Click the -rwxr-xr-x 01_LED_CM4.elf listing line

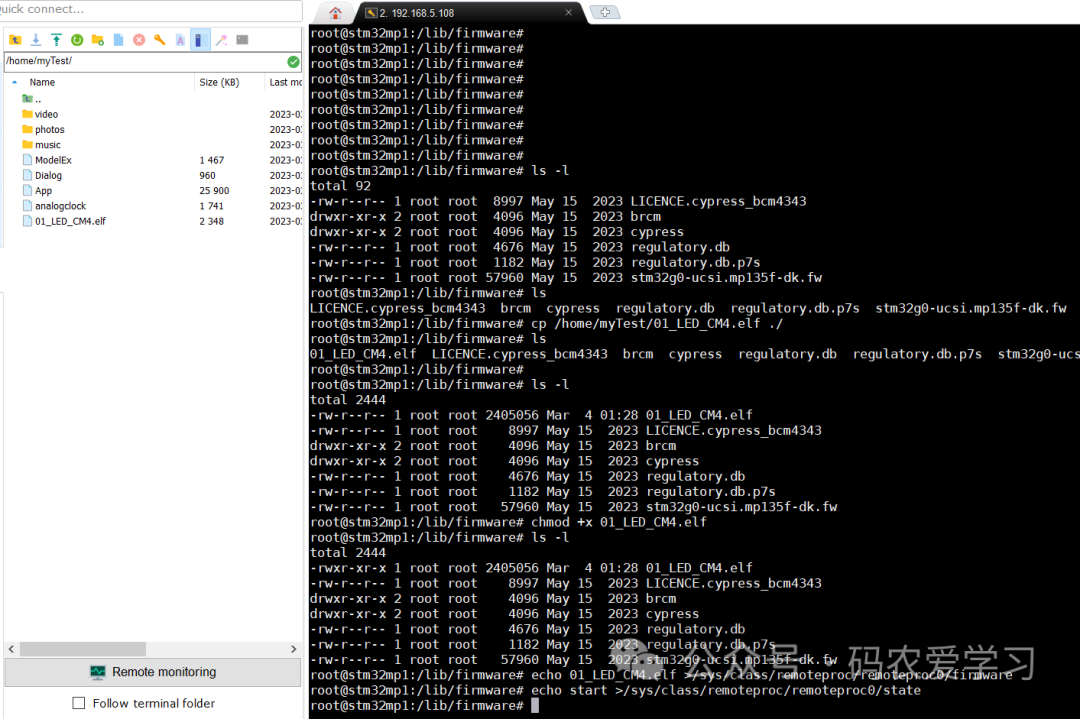pyautogui.click(x=531, y=568)
